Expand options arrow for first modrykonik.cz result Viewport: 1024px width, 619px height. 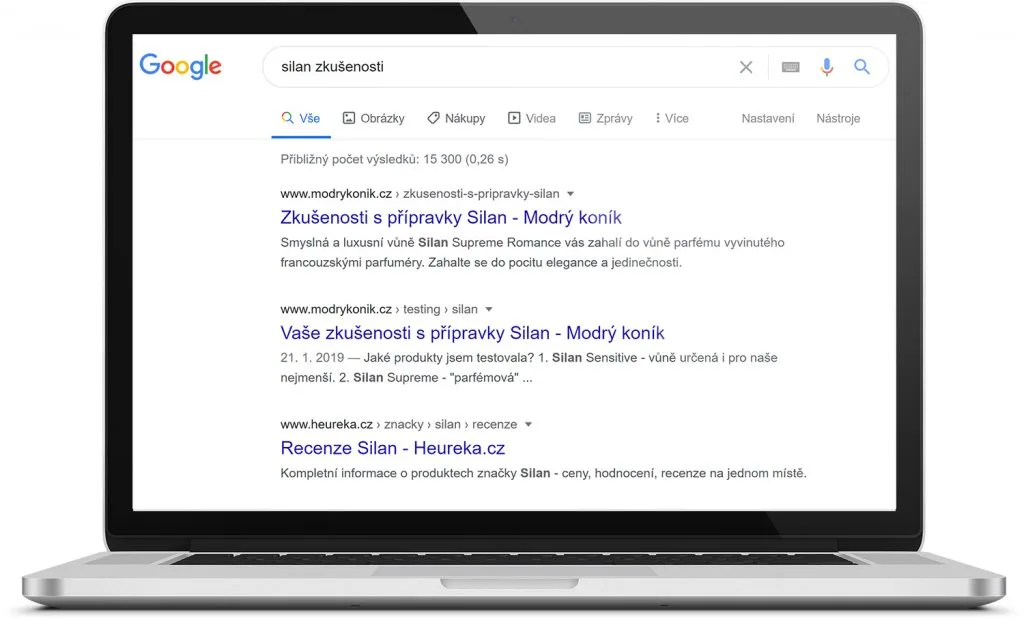click(571, 193)
